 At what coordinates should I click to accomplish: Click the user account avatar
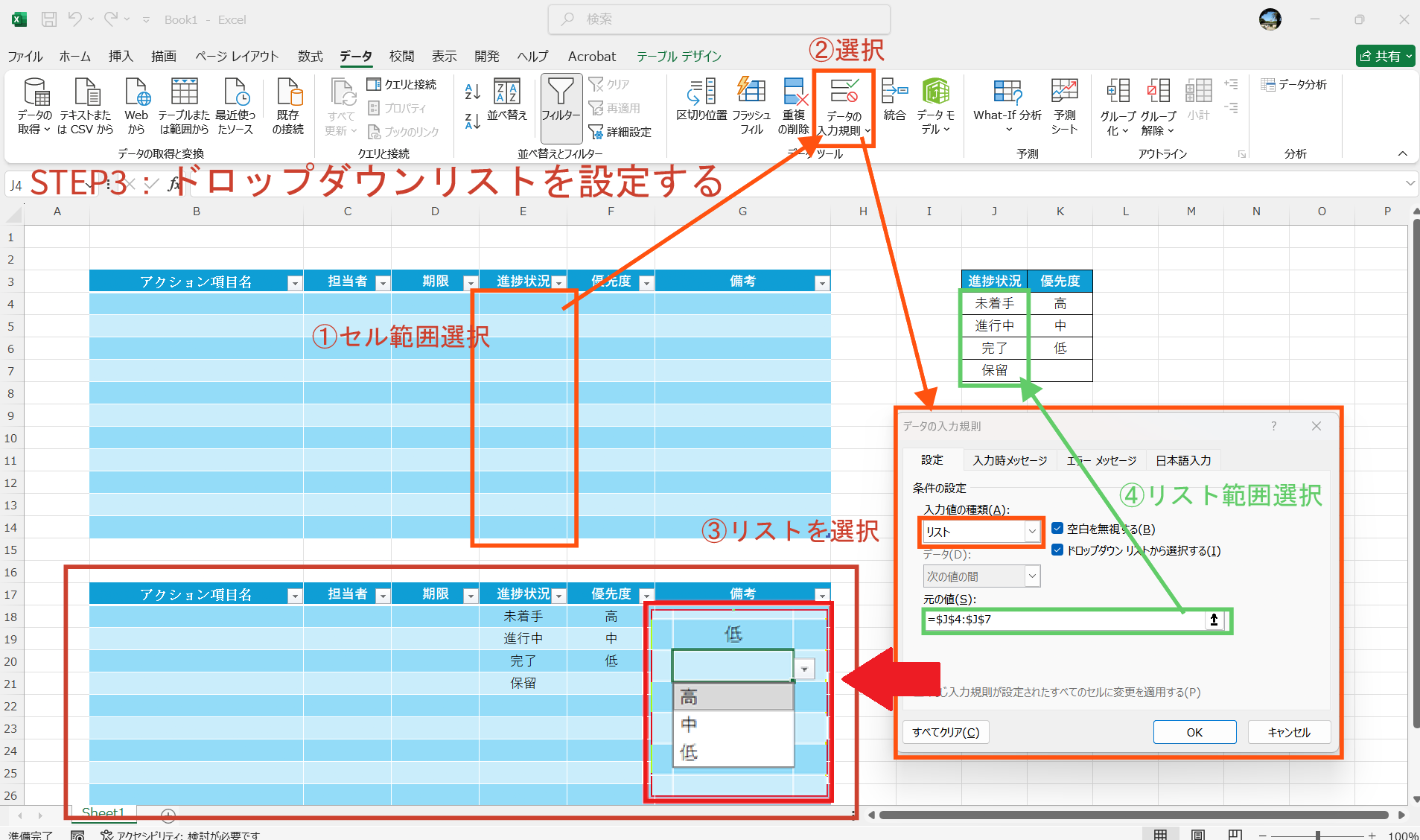(1270, 19)
